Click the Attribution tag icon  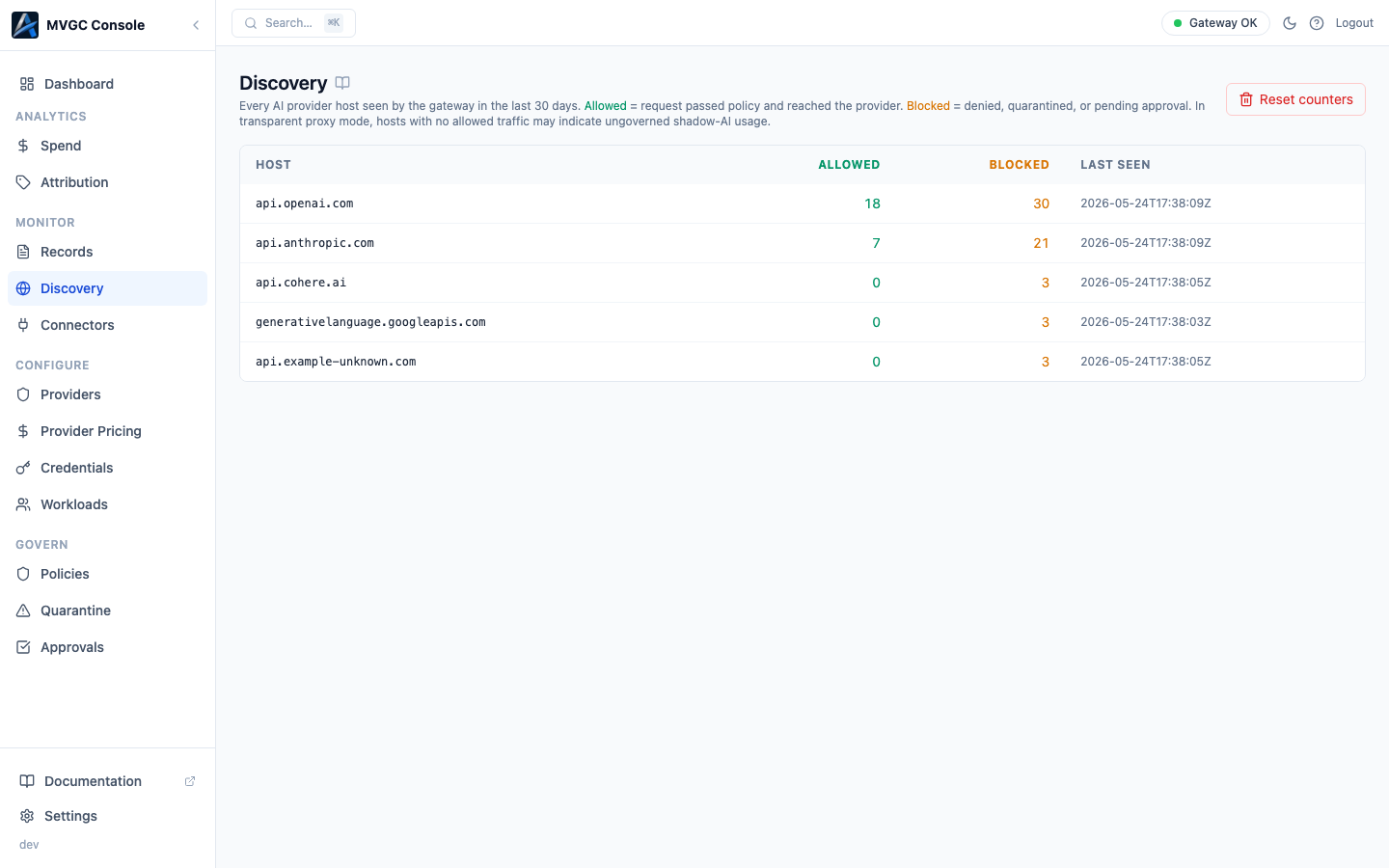(23, 182)
